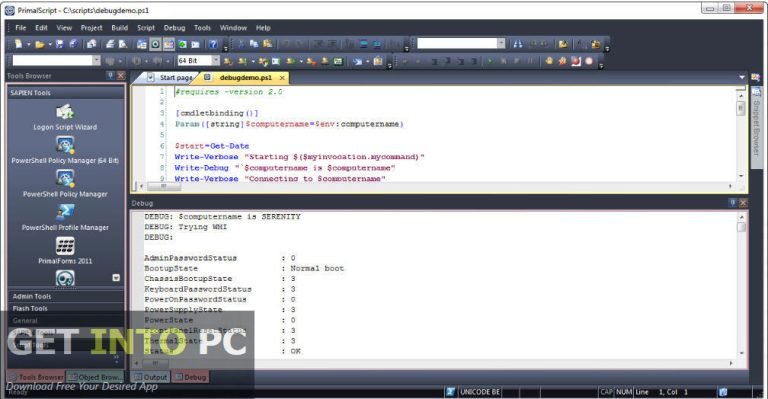Click the Open folder icon in the toolbar

[x=40, y=44]
